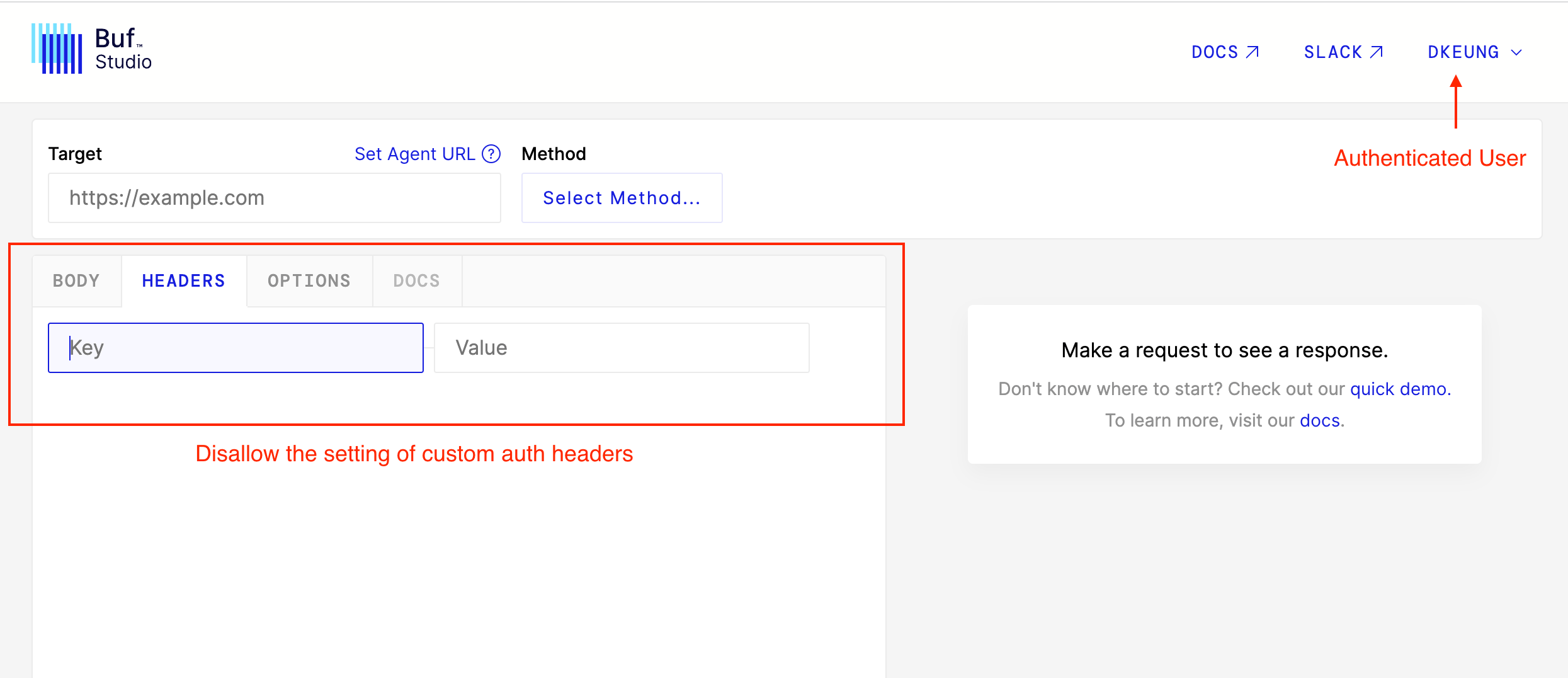Open the DOCS tab in request panel
The height and width of the screenshot is (678, 1568).
pos(417,281)
